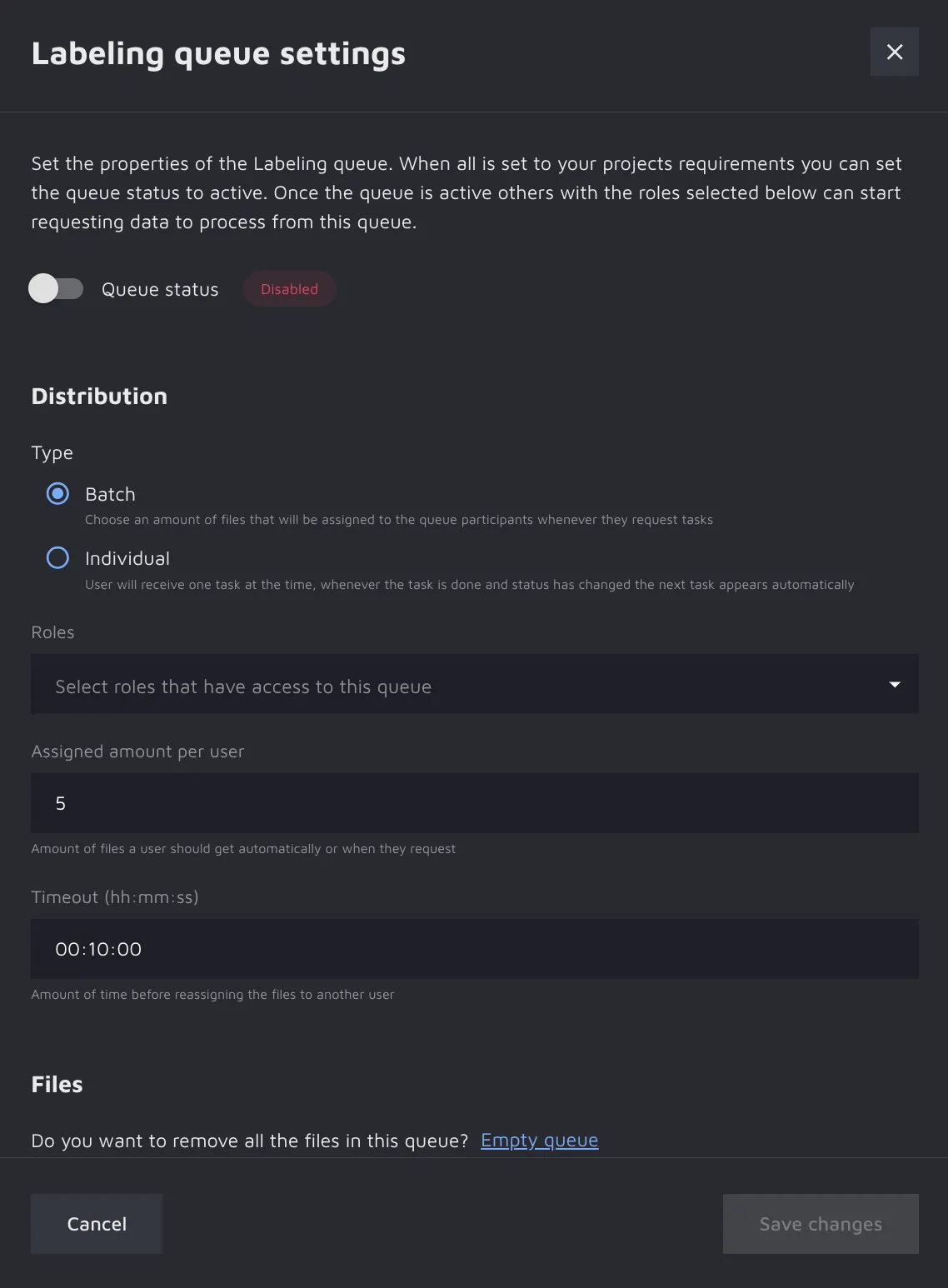
Task: Click the Individual option label text
Action: click(x=127, y=559)
